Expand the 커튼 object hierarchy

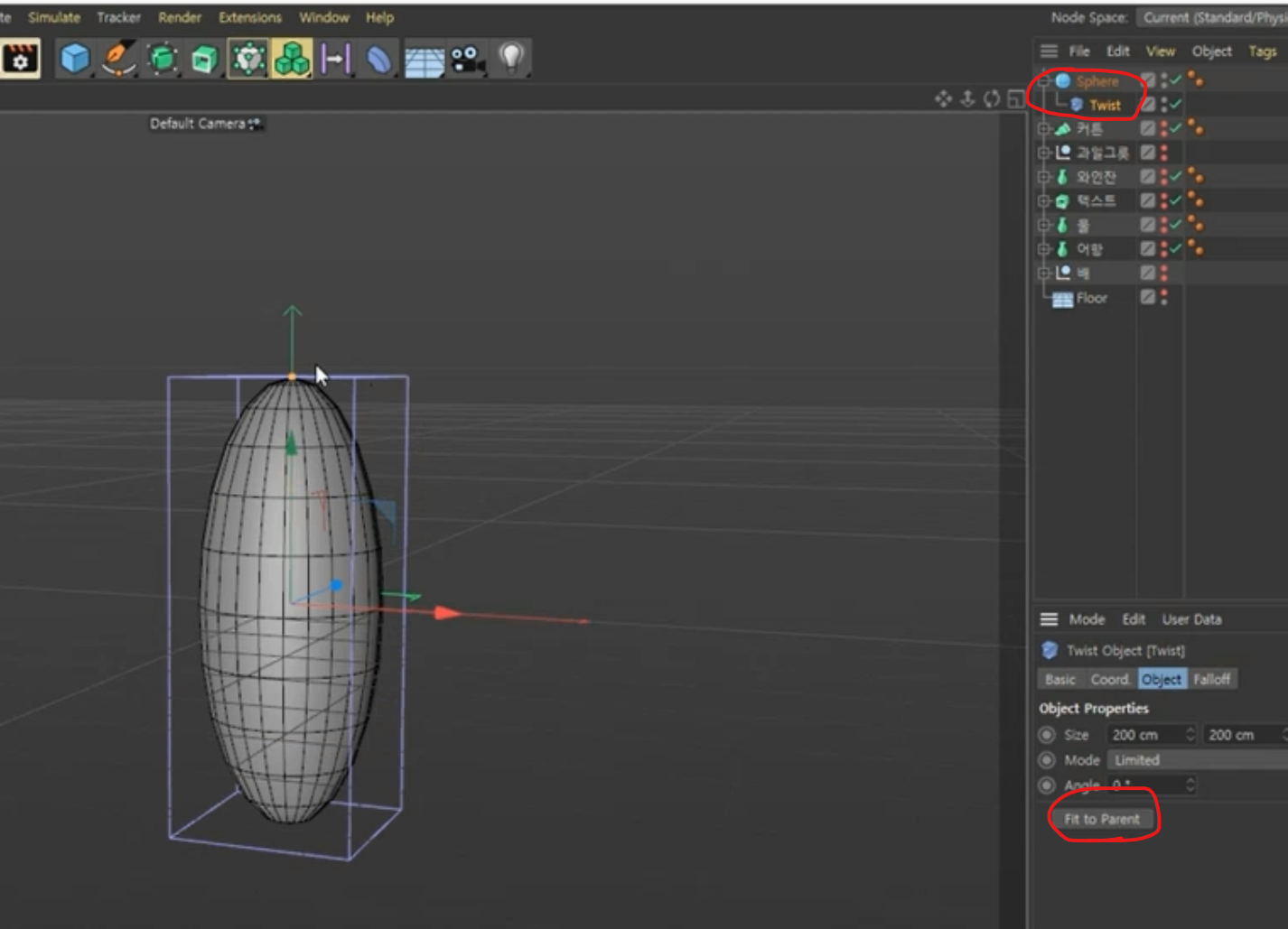pos(1044,129)
